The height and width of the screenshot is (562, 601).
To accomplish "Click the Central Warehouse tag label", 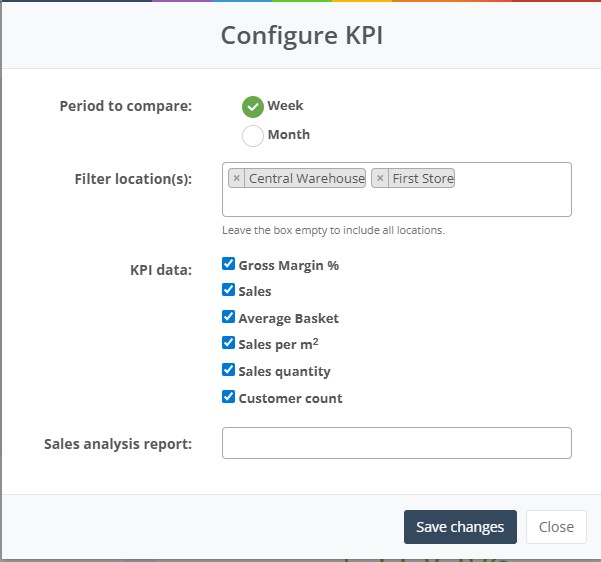I will 306,178.
